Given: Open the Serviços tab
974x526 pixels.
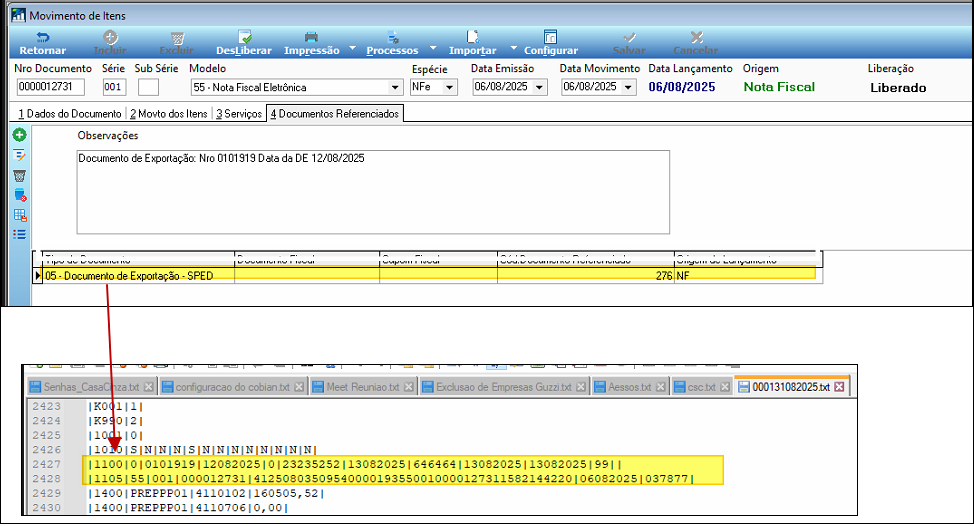Looking at the screenshot, I should tap(239, 114).
